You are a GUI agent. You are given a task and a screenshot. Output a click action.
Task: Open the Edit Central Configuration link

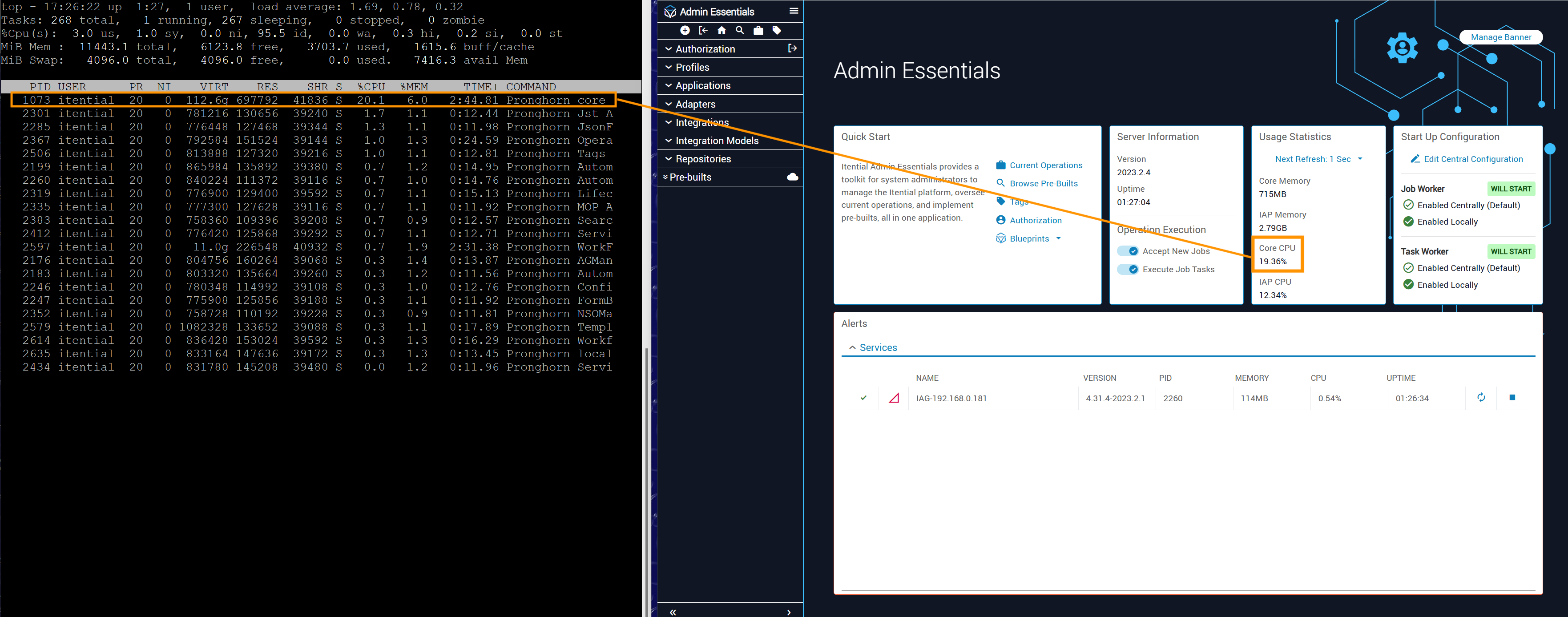[x=1472, y=159]
